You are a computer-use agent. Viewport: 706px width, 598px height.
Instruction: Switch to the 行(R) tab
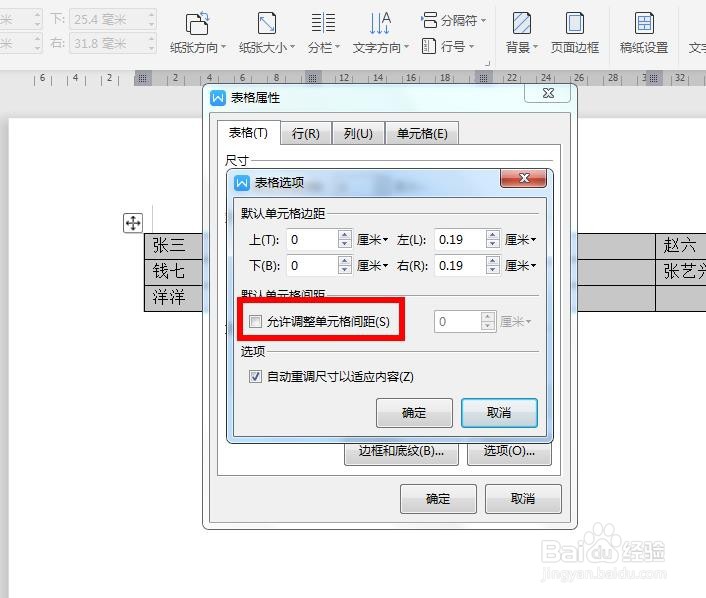coord(306,134)
